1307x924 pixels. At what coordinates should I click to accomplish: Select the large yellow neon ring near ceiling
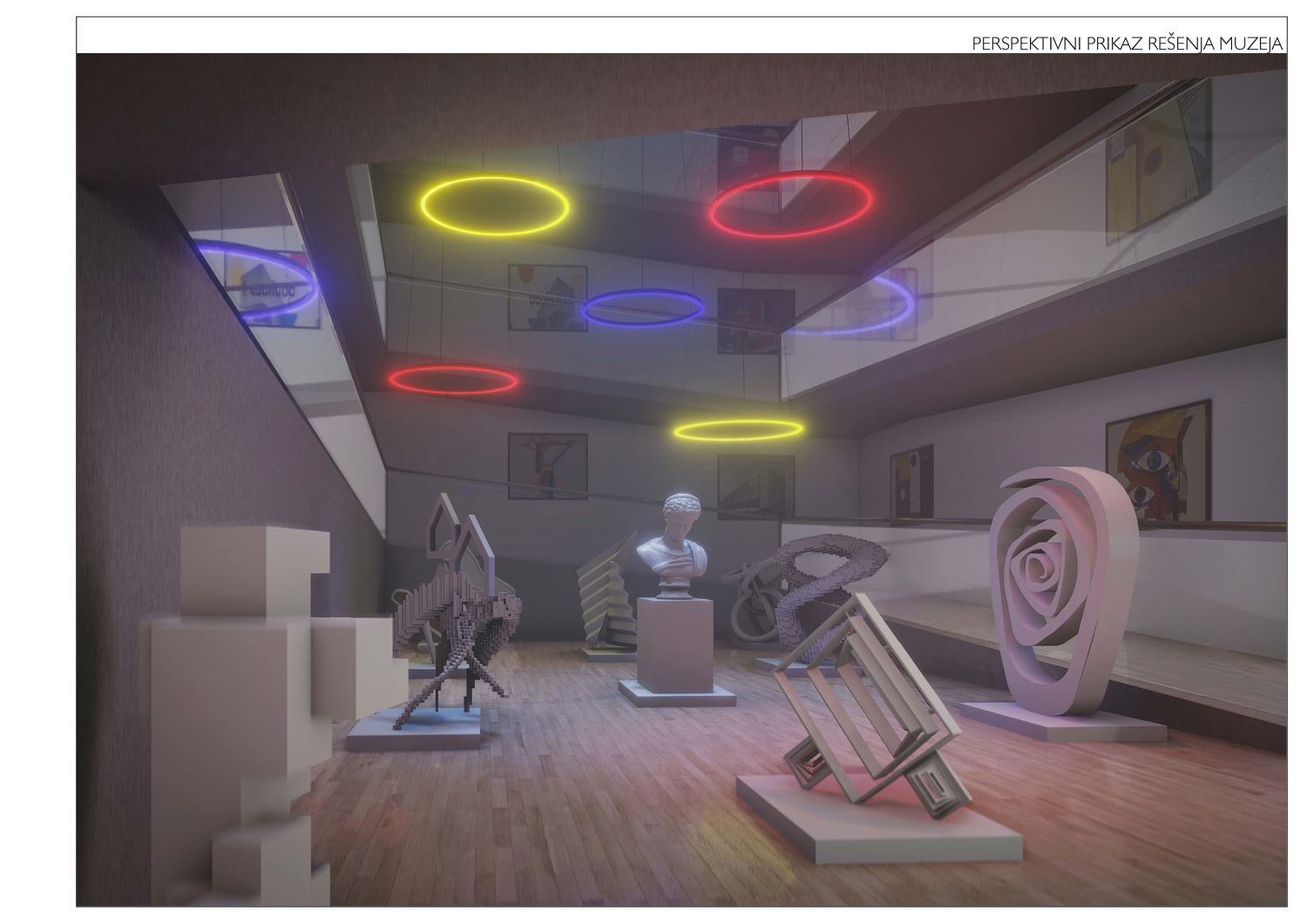(x=494, y=205)
